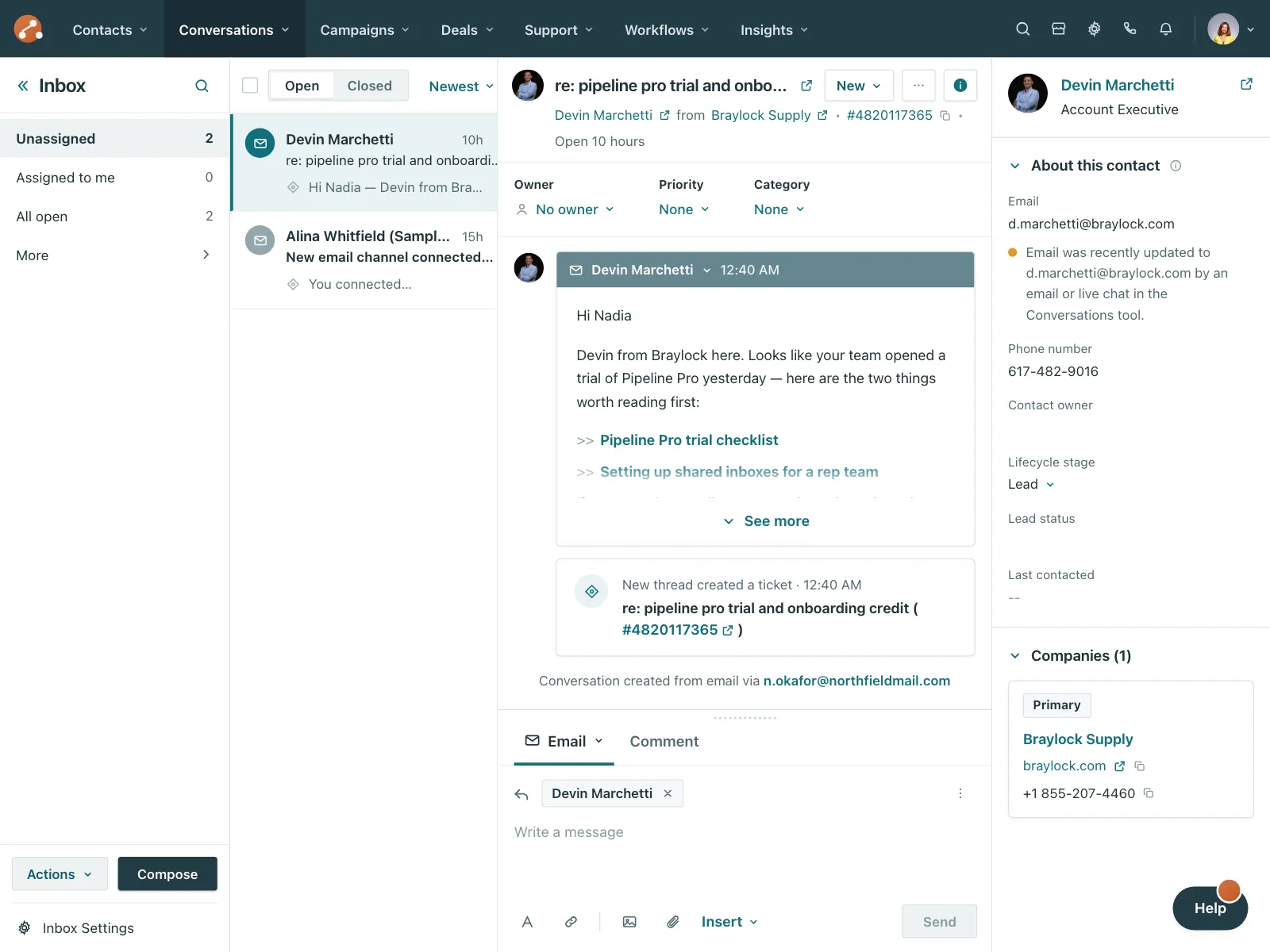The width and height of the screenshot is (1270, 952).
Task: Open Campaigns menu
Action: [365, 30]
